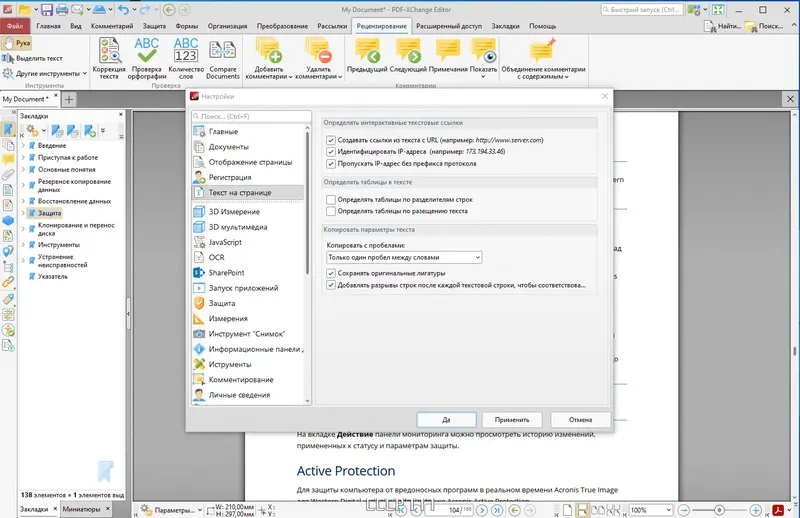Image resolution: width=800 pixels, height=518 pixels.
Task: Click the document vertical scrollbar
Action: coord(794,351)
